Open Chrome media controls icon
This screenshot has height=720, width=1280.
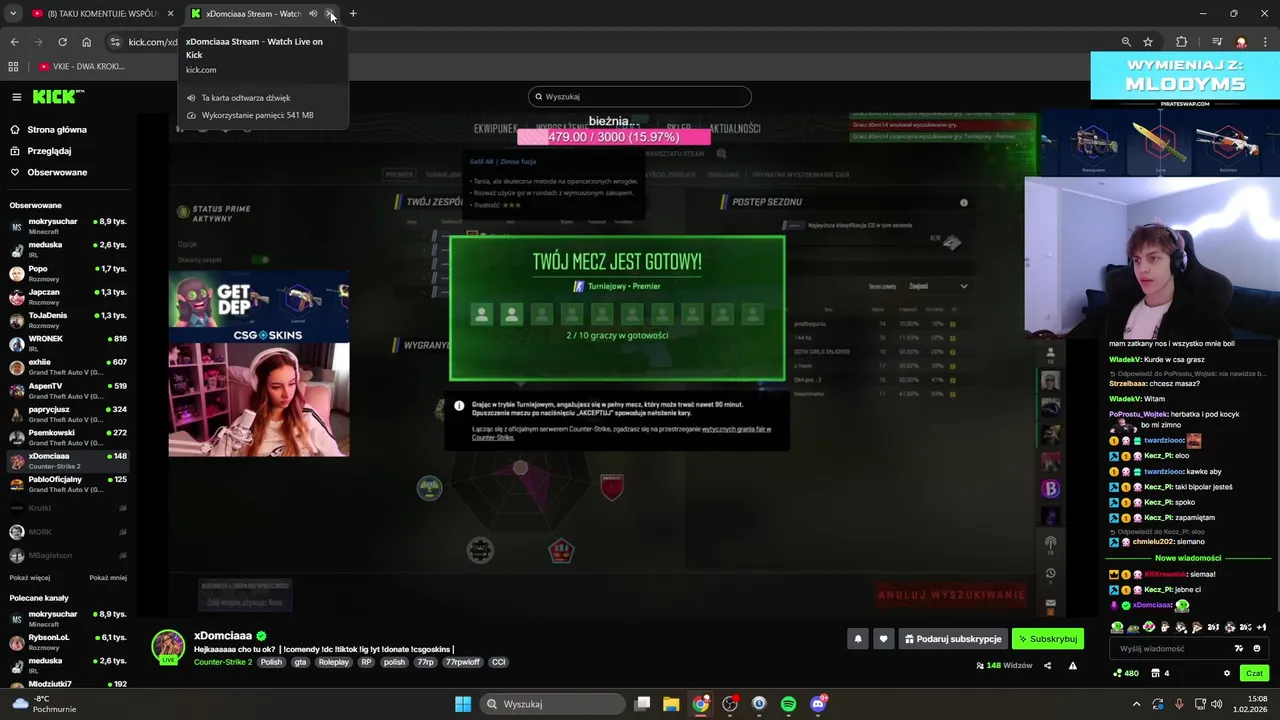(x=1216, y=42)
